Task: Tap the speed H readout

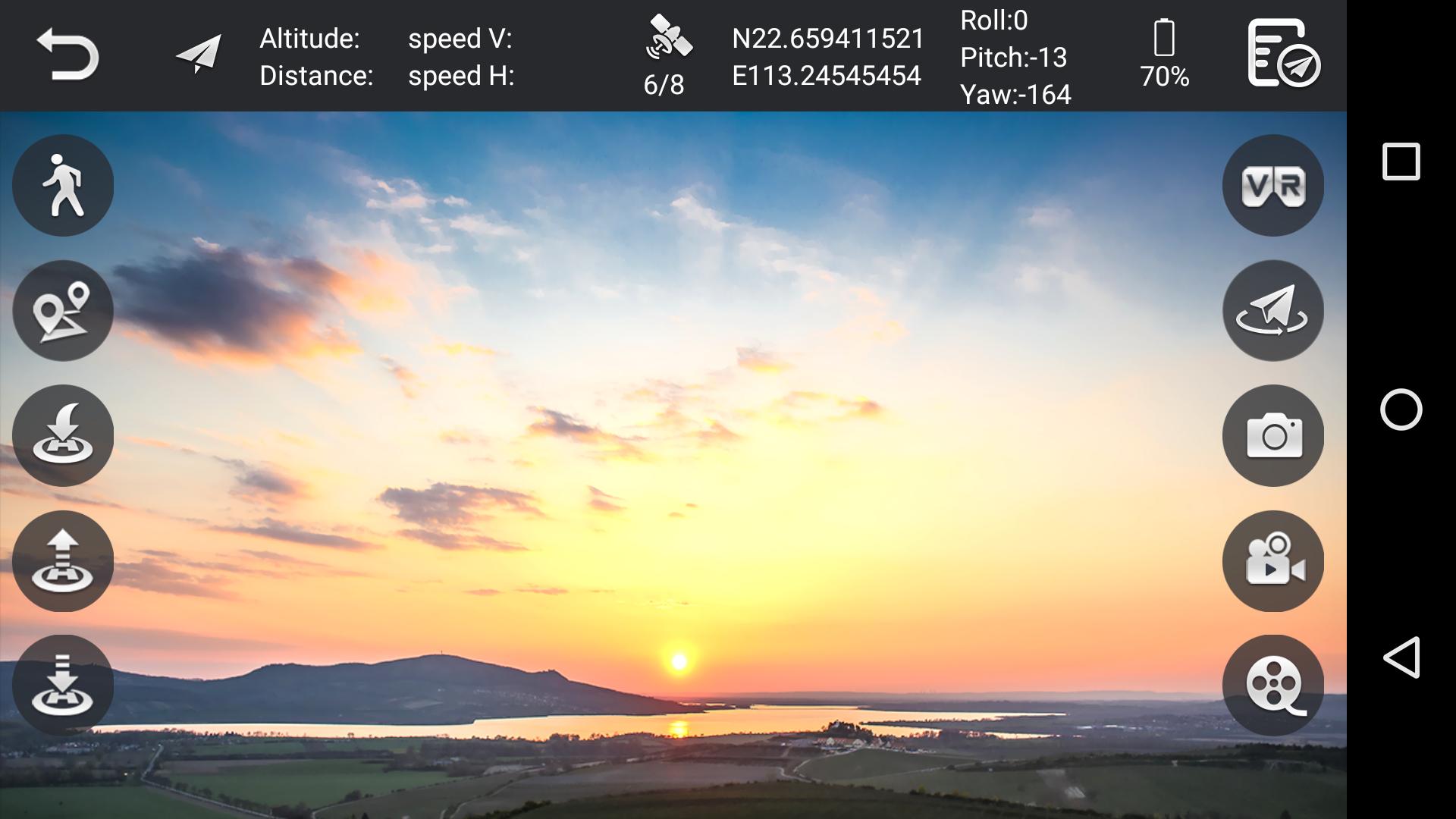Action: click(x=461, y=76)
